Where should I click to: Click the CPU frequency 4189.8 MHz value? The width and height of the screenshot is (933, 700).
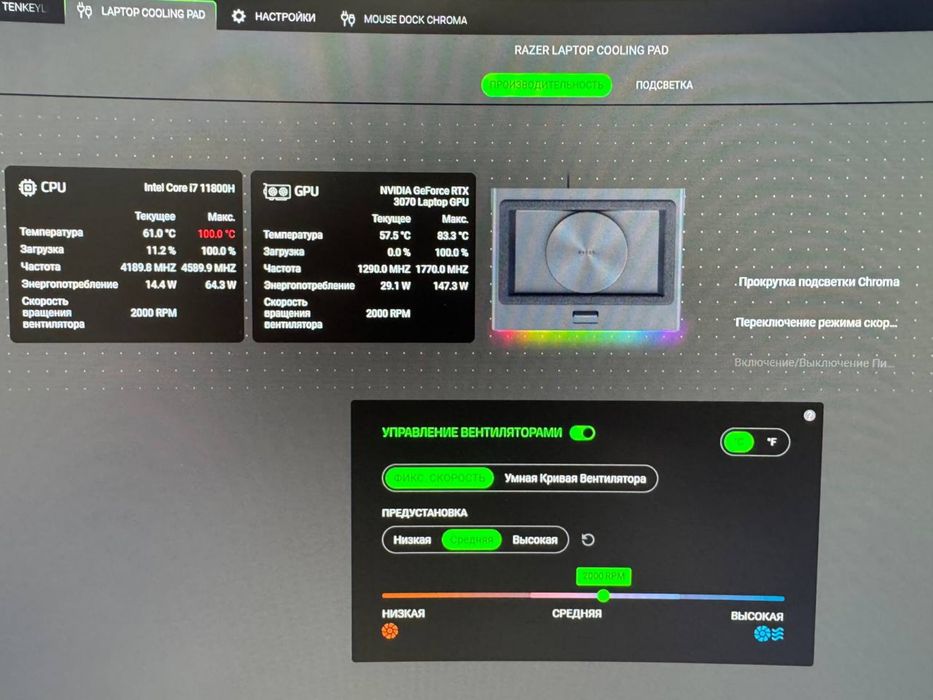coord(148,268)
